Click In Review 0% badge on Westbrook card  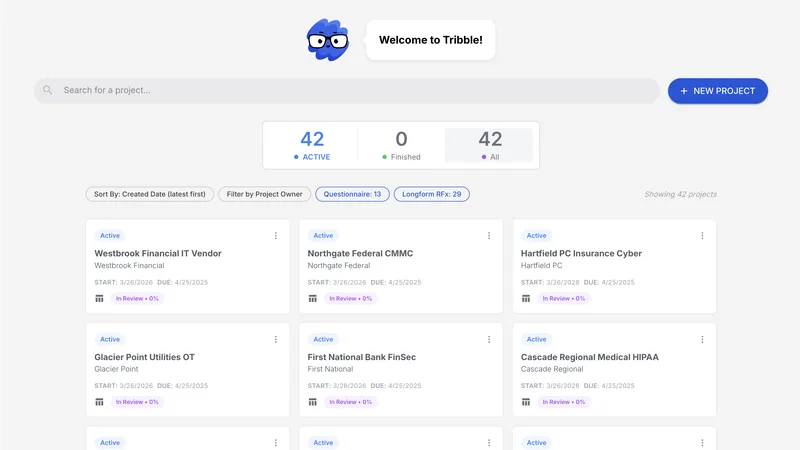pos(137,298)
